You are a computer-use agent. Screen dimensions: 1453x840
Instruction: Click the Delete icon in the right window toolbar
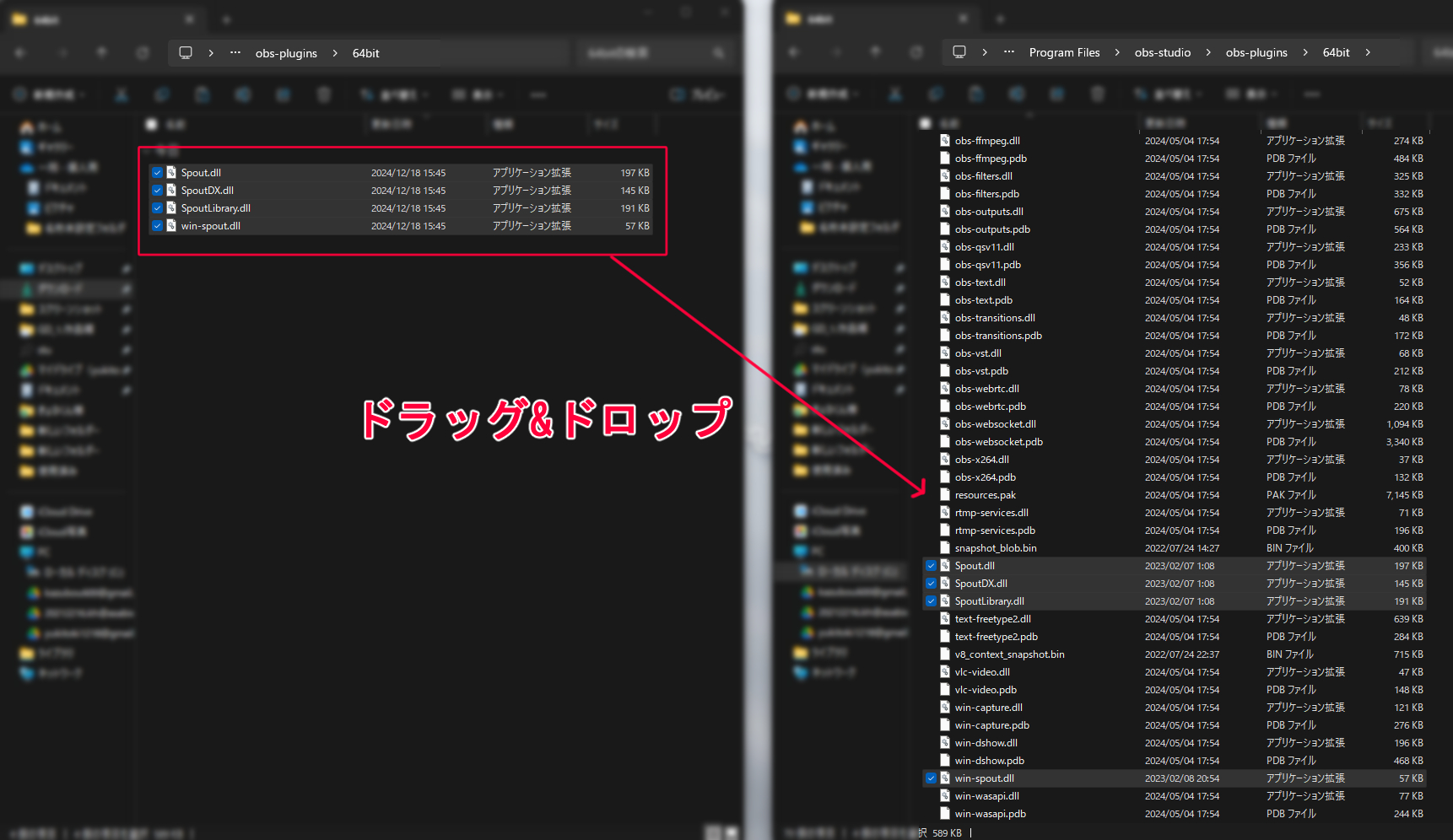(1098, 94)
